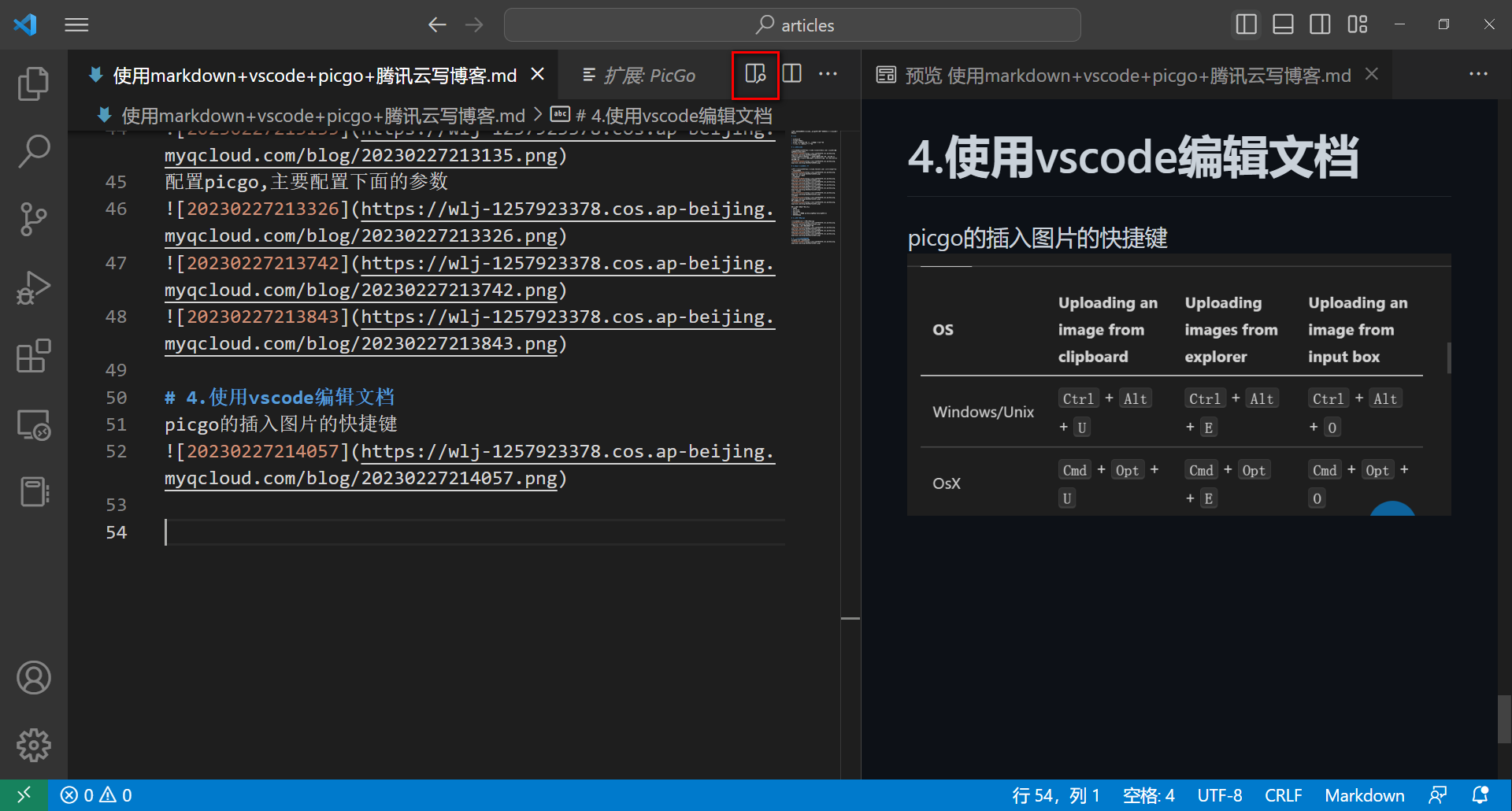This screenshot has height=811, width=1512.
Task: Change file encoding UTF-8
Action: [1220, 795]
